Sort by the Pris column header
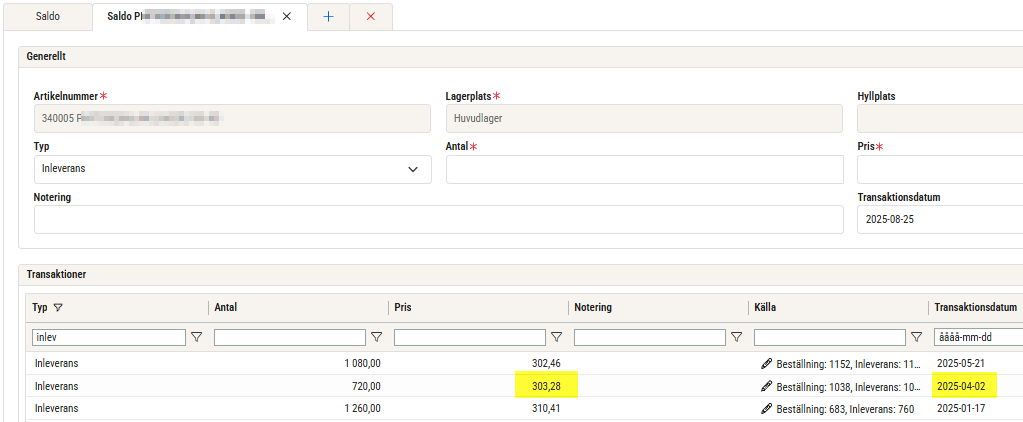This screenshot has height=422, width=1023. pyautogui.click(x=403, y=308)
